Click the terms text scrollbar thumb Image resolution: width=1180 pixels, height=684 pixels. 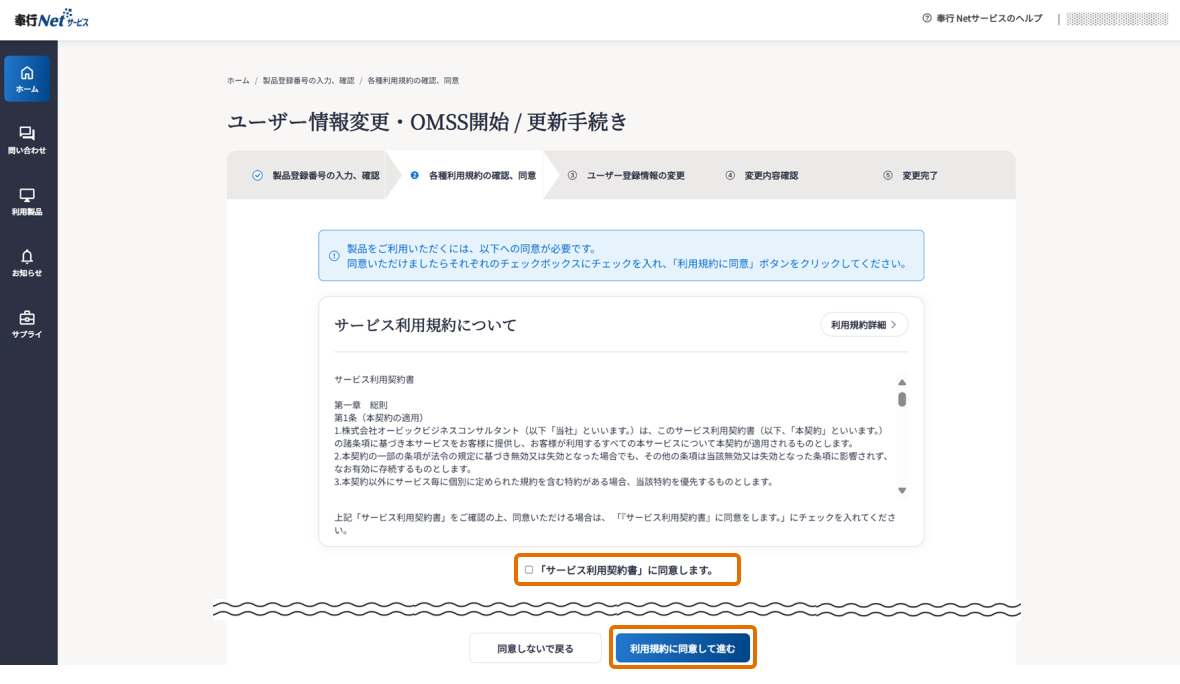pos(901,400)
